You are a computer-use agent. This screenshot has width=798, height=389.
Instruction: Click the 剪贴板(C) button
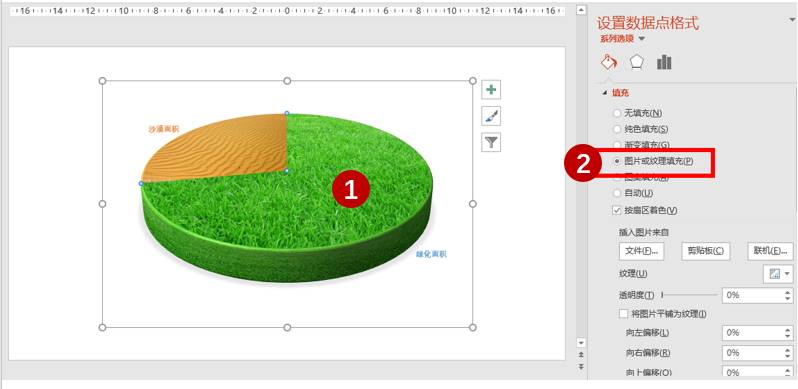[705, 251]
